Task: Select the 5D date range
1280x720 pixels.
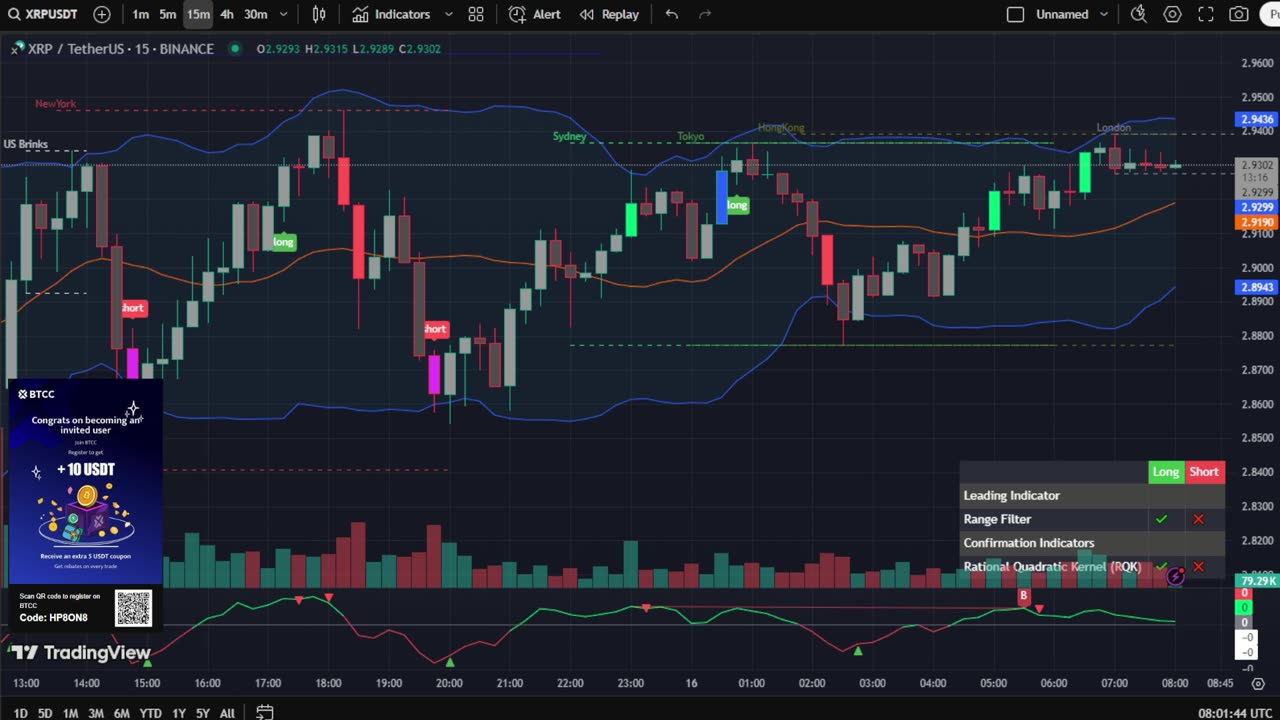Action: (45, 713)
